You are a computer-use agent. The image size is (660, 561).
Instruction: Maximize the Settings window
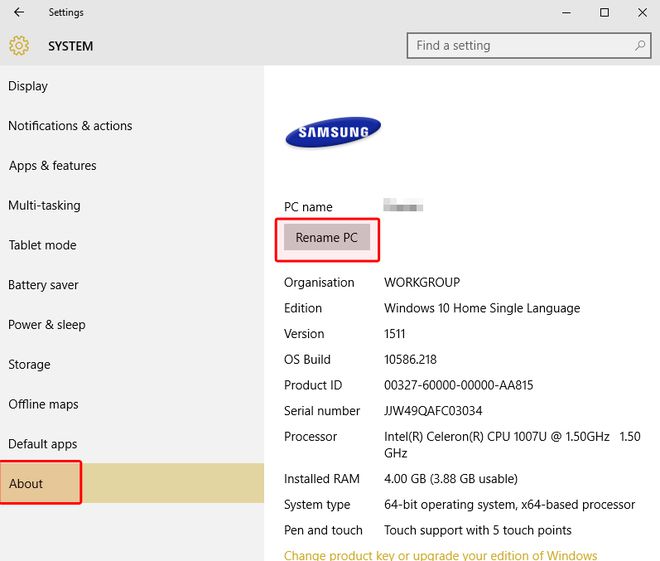point(604,13)
